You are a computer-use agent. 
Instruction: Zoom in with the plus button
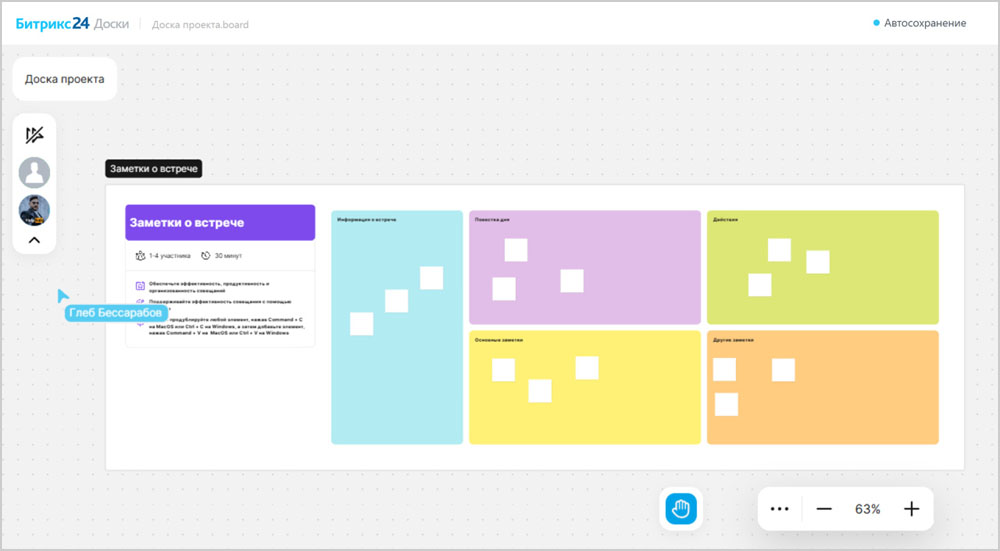(911, 509)
